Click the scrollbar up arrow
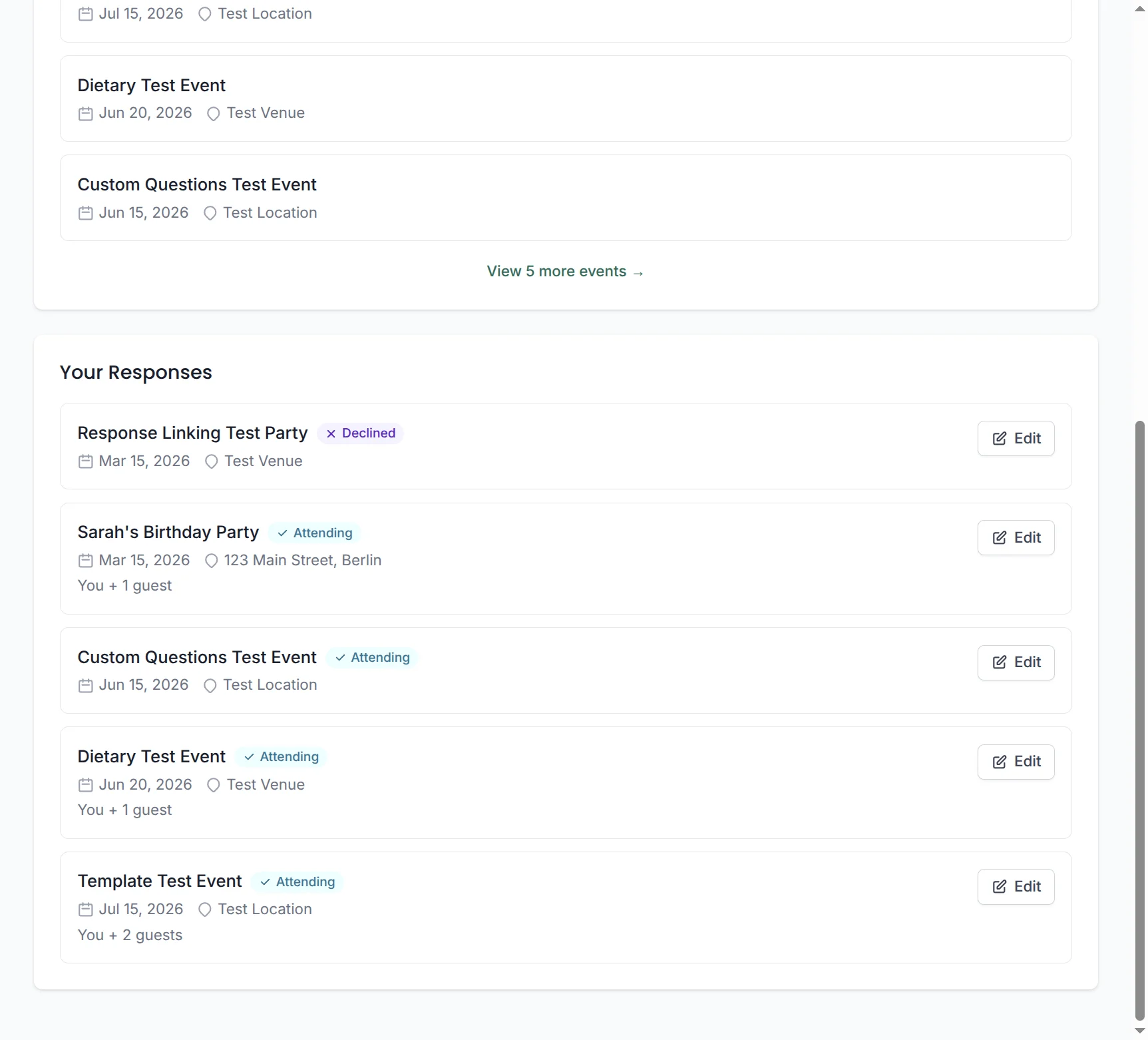 [1139, 9]
